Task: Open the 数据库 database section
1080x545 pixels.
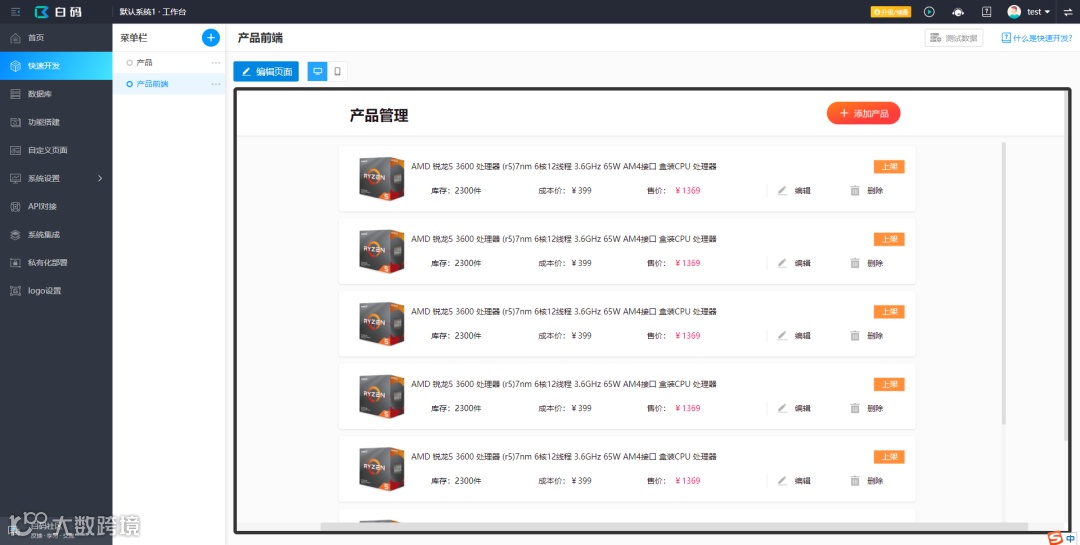Action: 56,94
